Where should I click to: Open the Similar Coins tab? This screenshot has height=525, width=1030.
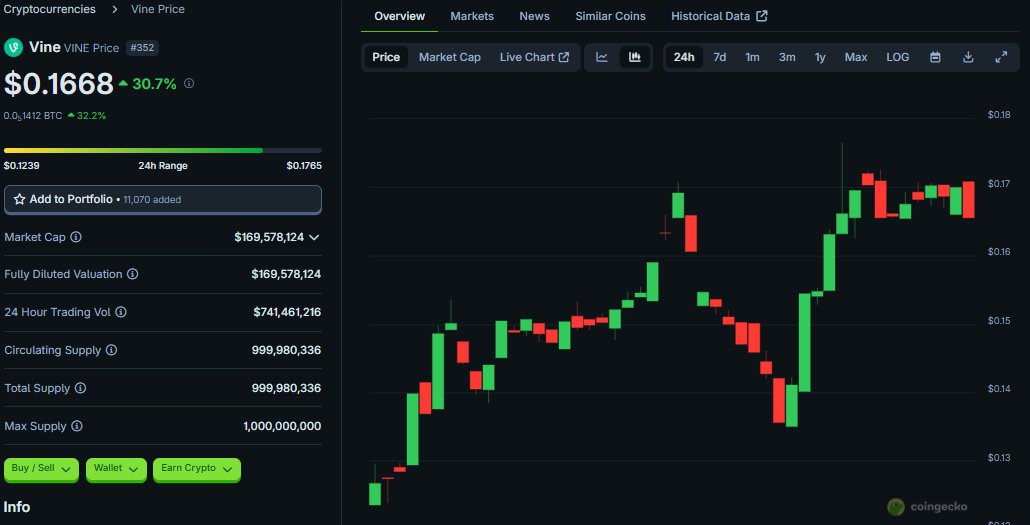coord(610,16)
